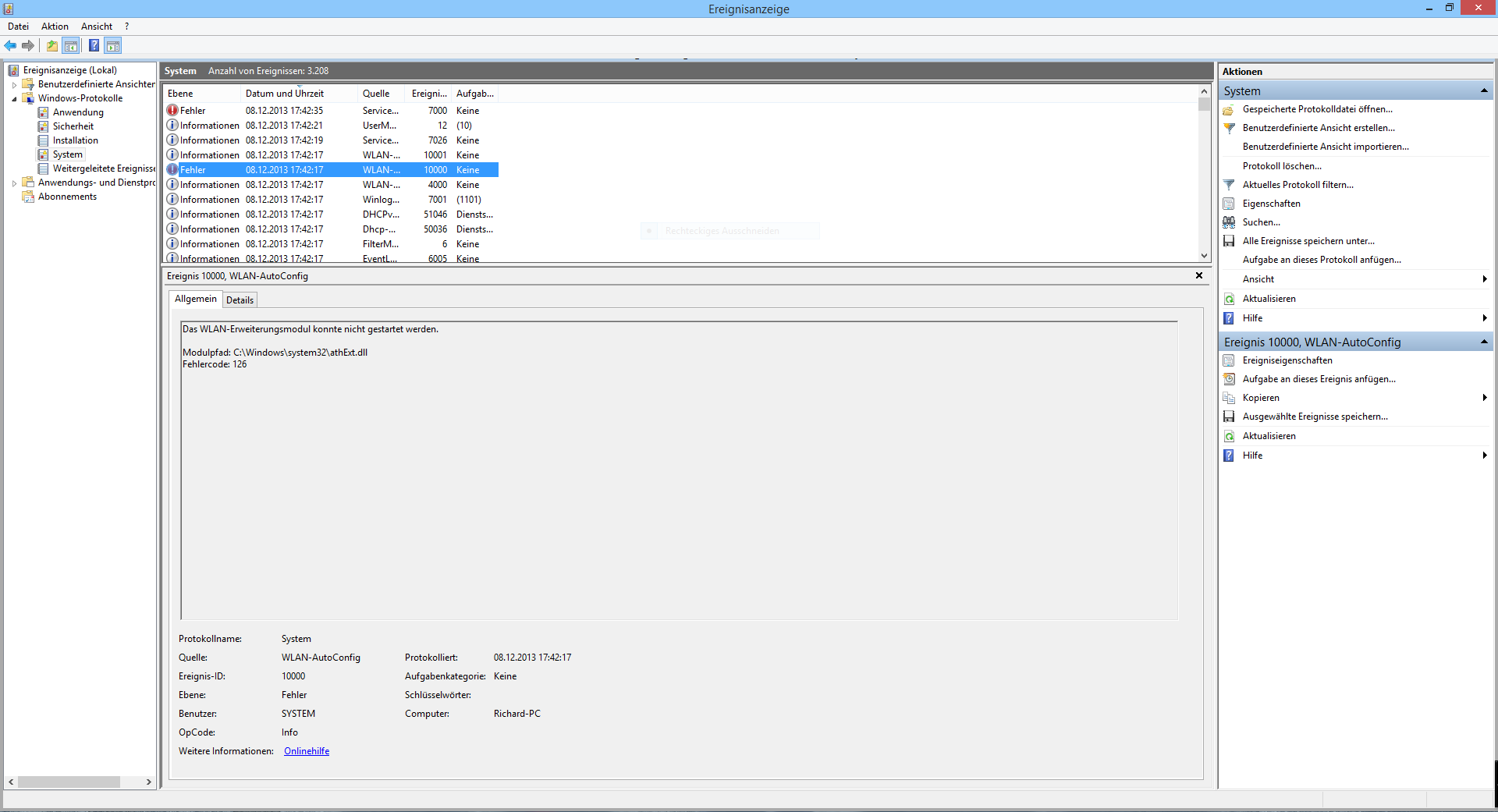Sort by Datum und Uhrzeit column header
Screen dimensions: 1498x812
[x=299, y=94]
